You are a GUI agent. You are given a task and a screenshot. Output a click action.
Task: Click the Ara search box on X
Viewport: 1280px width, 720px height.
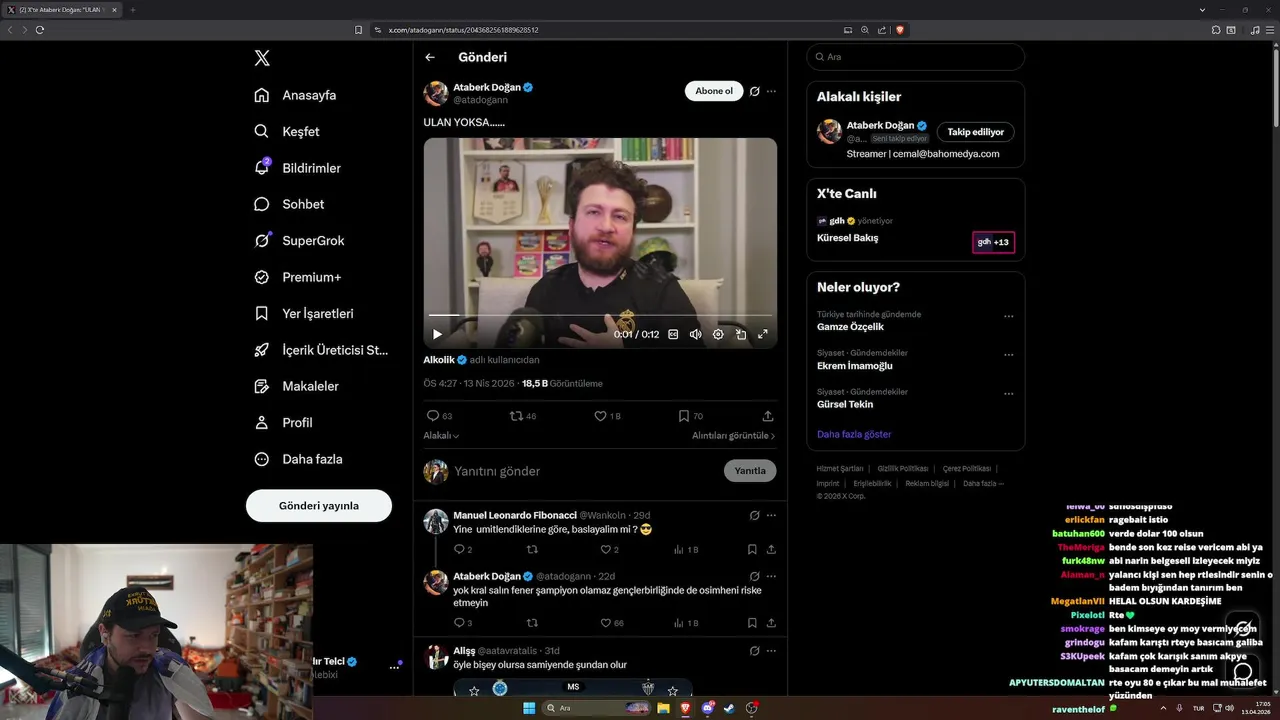click(x=915, y=57)
